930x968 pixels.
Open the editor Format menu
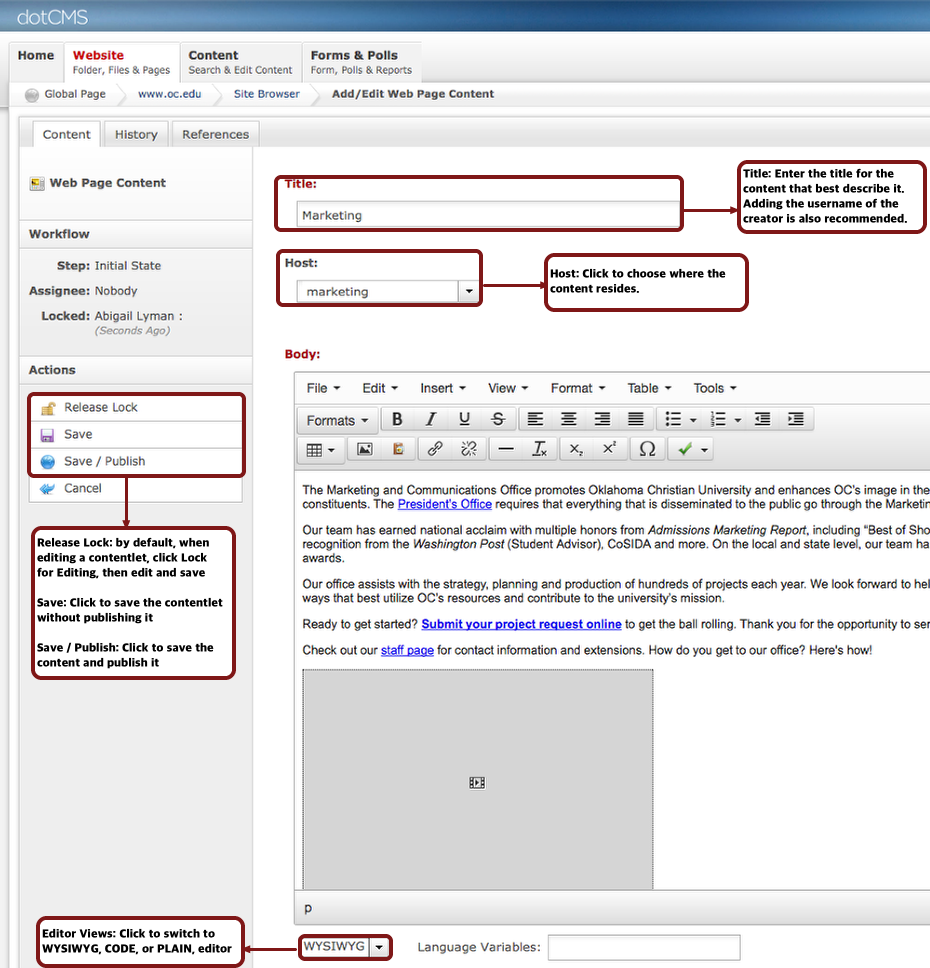[577, 388]
